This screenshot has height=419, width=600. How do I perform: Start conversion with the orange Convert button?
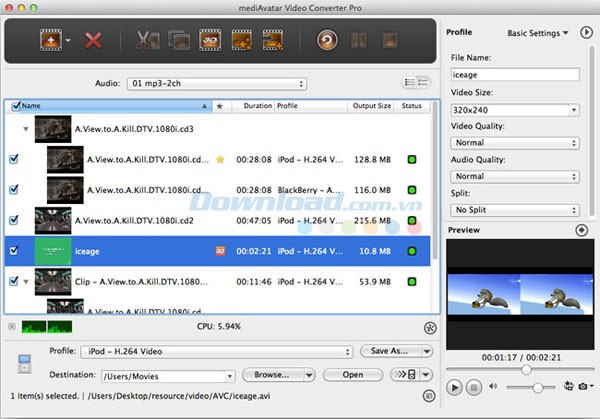click(327, 40)
